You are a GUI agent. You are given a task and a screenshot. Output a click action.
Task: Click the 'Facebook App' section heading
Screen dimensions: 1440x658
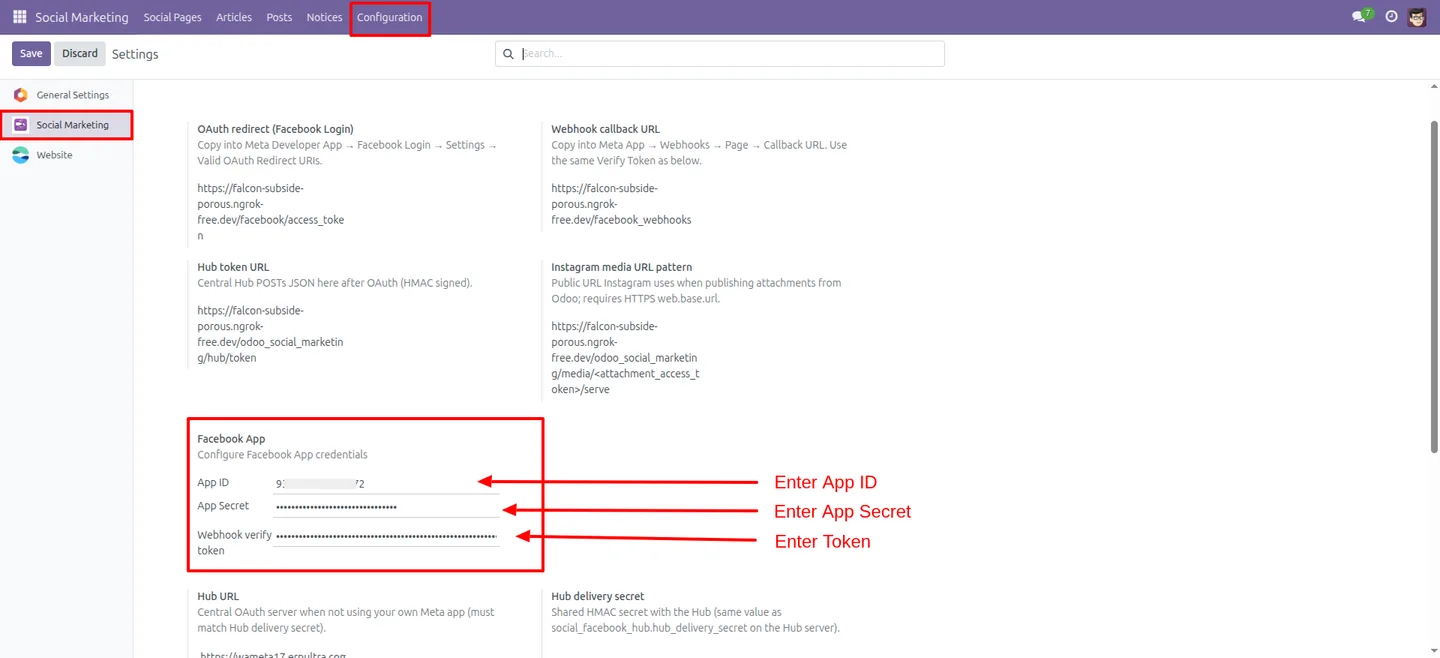(231, 439)
